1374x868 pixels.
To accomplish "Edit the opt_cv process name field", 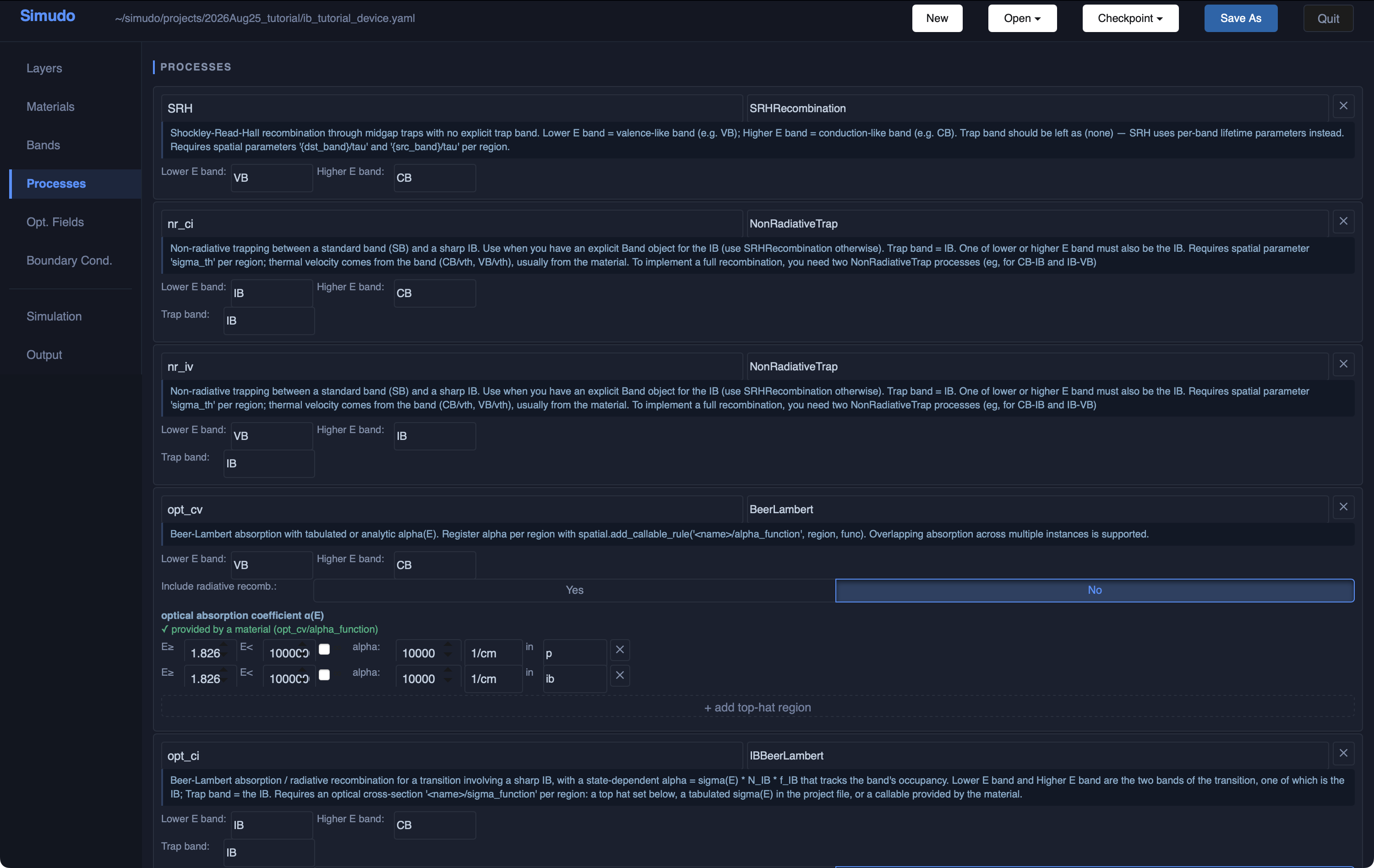I will (x=451, y=509).
